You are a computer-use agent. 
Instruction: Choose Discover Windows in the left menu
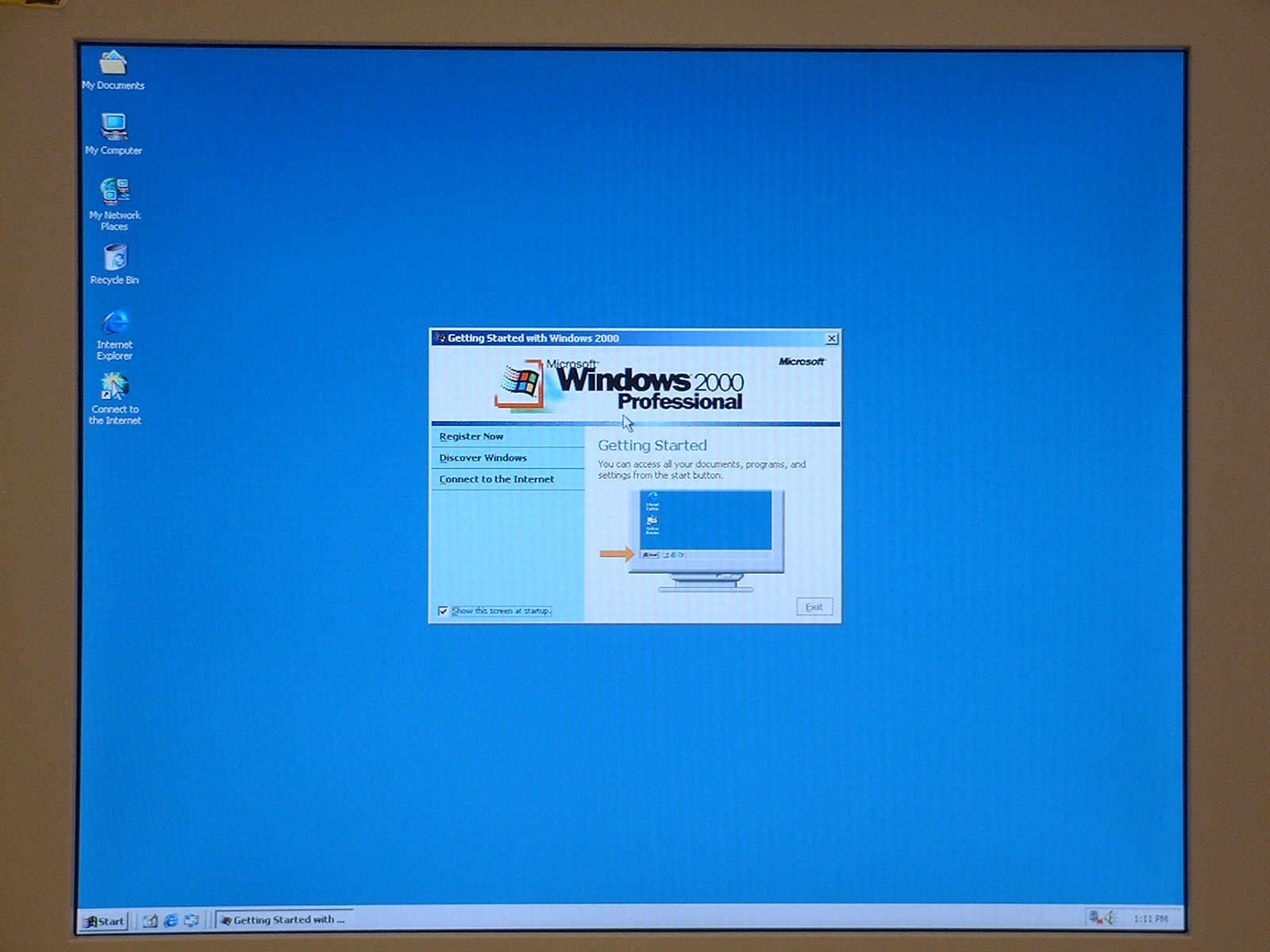[x=483, y=458]
